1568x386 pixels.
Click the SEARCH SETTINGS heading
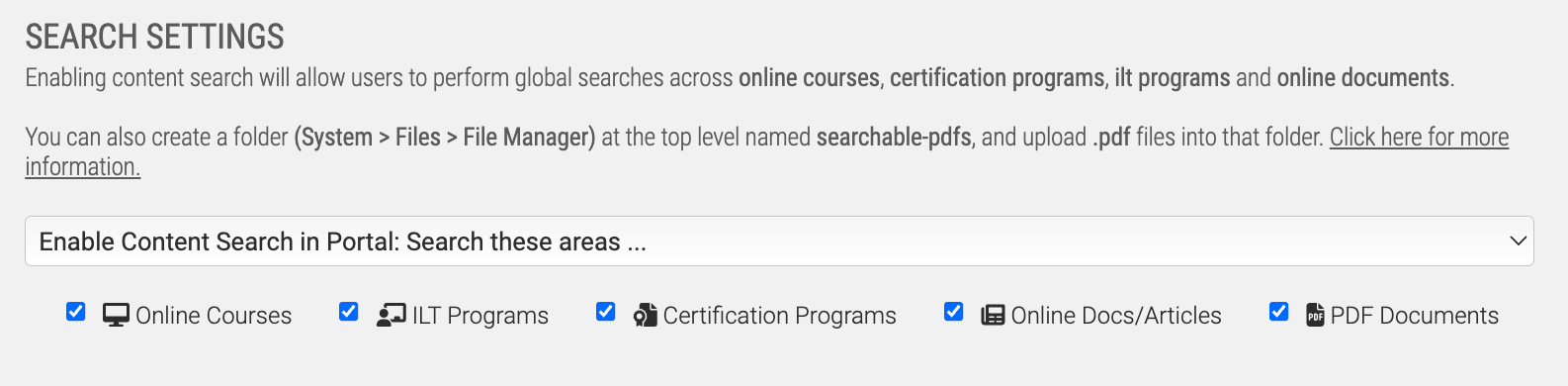point(155,37)
